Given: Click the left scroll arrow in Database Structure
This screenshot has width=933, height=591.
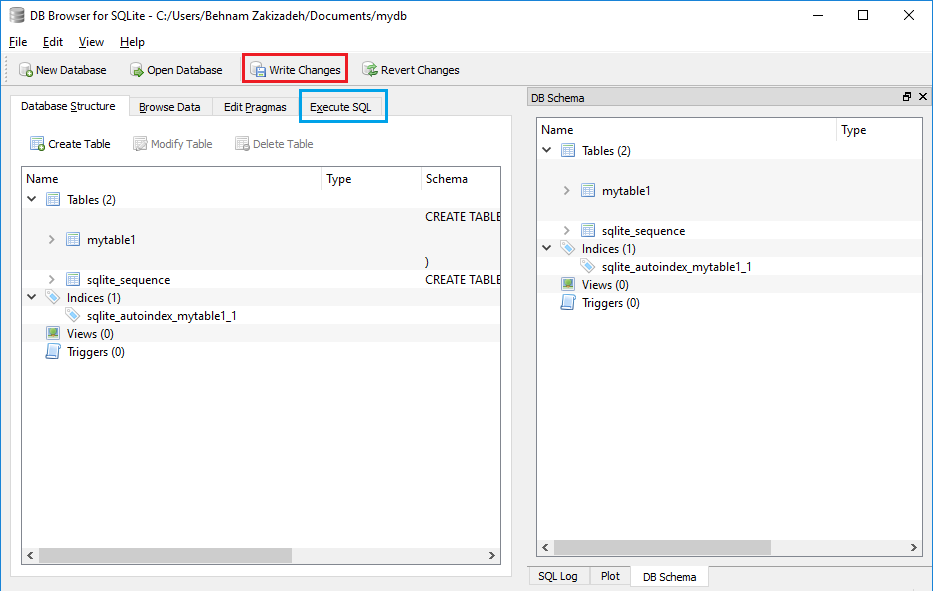Looking at the screenshot, I should [30, 555].
